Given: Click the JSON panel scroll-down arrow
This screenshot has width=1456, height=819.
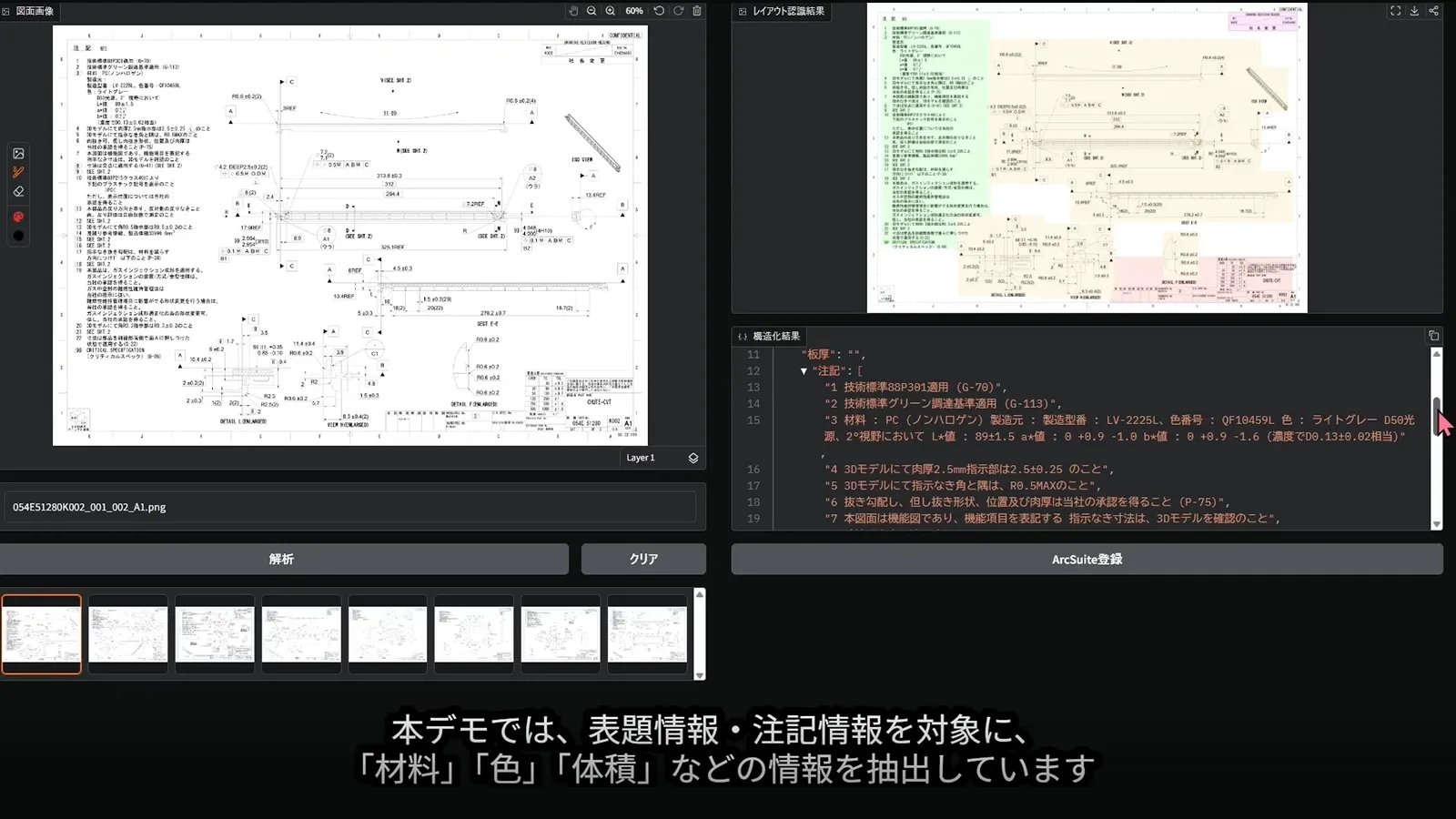Looking at the screenshot, I should tap(1437, 524).
